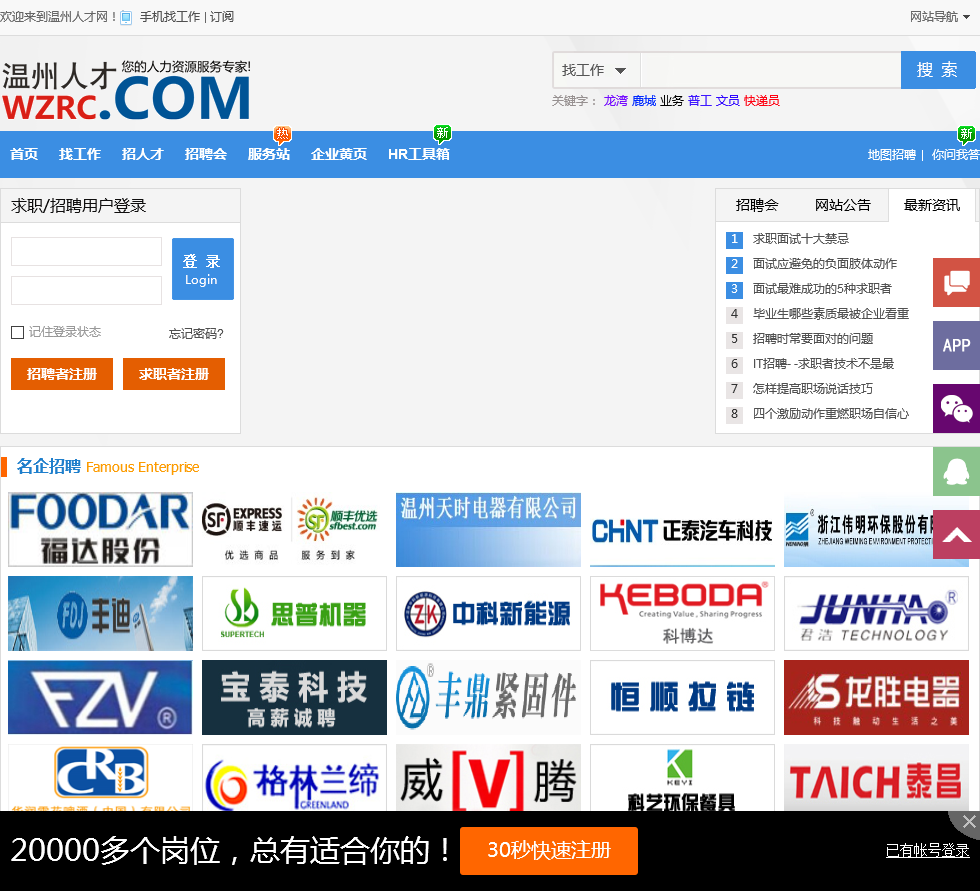Click the 地图招聘 link
This screenshot has width=980, height=891.
click(x=891, y=154)
